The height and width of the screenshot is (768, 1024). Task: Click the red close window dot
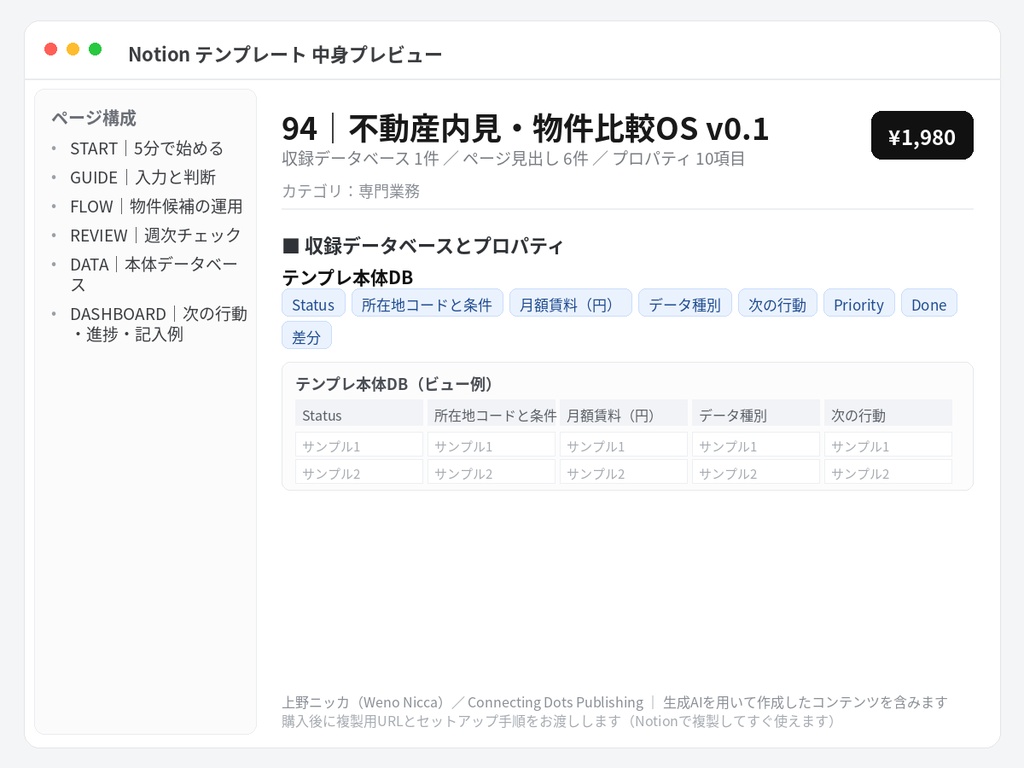pyautogui.click(x=51, y=49)
